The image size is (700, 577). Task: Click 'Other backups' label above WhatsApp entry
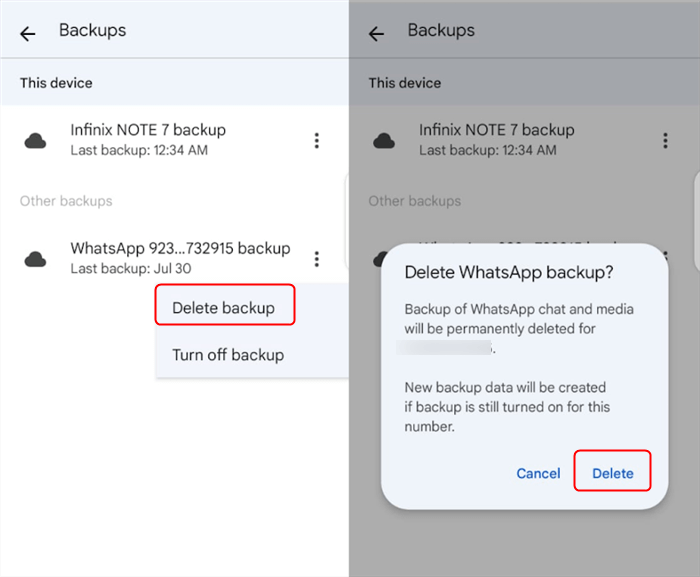66,201
